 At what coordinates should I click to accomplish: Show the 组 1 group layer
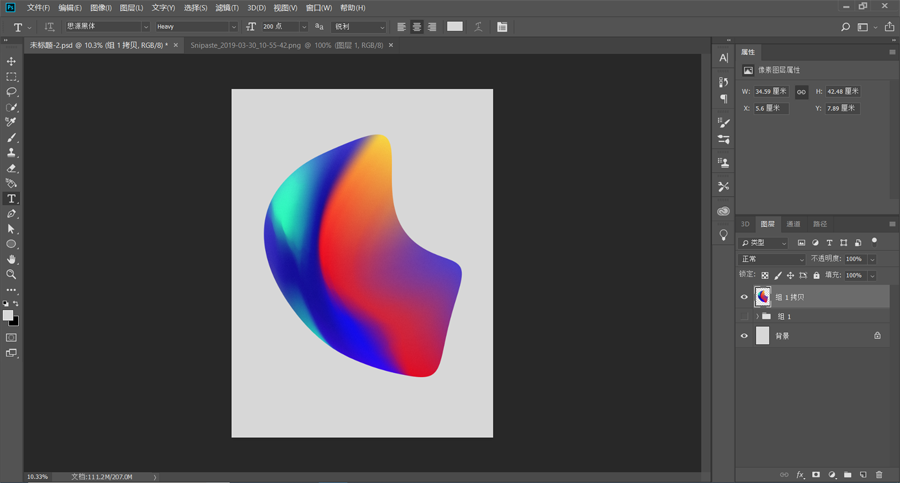(744, 316)
